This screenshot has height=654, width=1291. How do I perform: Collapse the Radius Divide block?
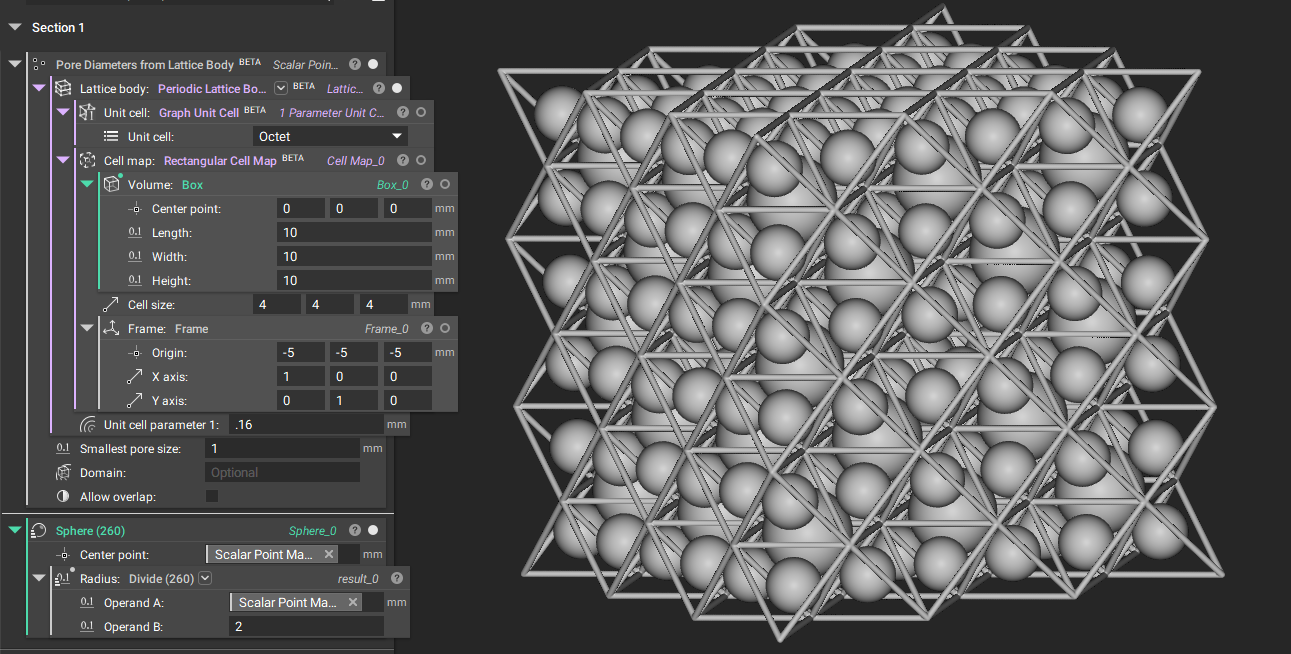(38, 578)
